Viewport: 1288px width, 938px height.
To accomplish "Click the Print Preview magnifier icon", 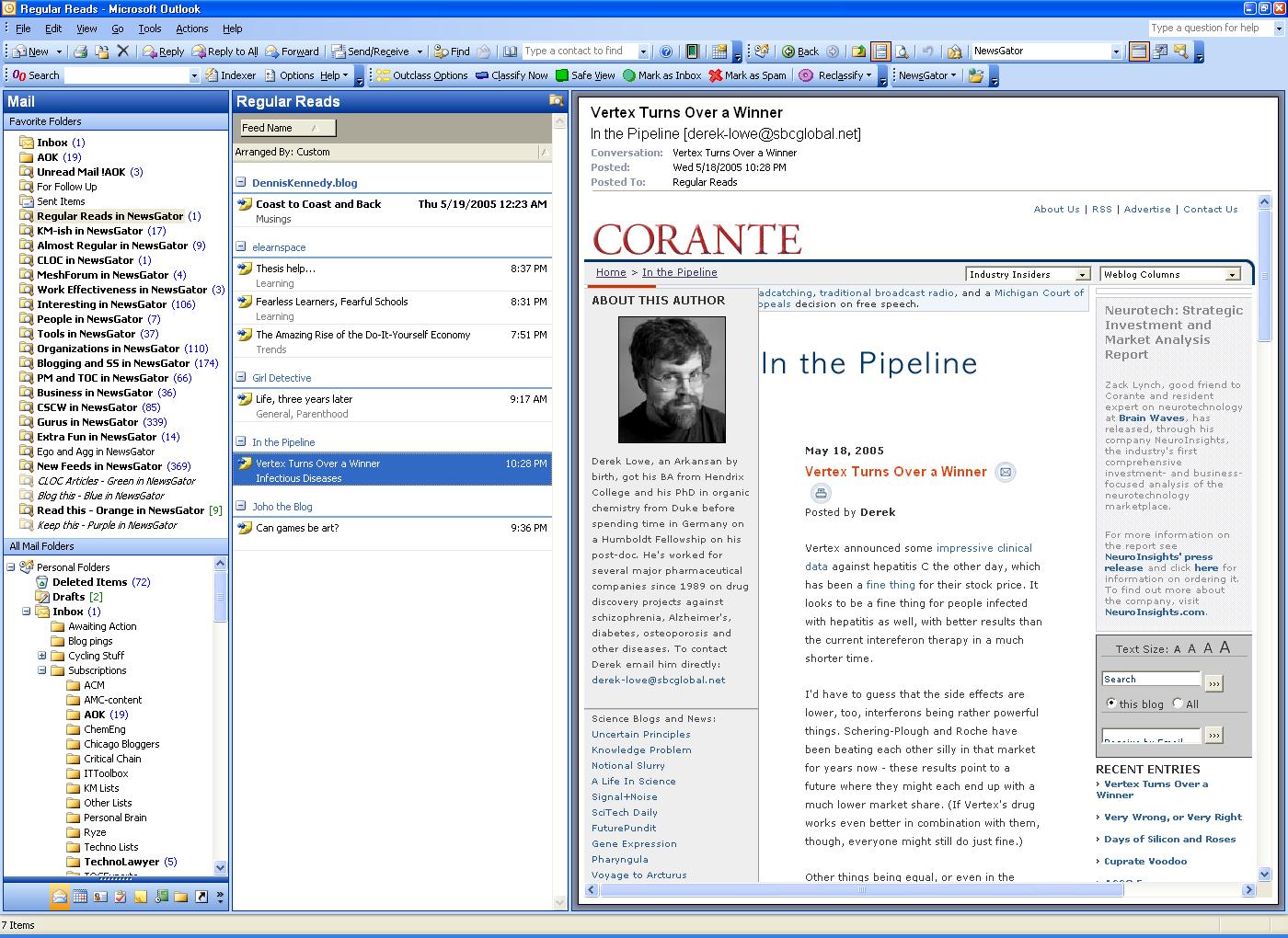I will pyautogui.click(x=903, y=51).
